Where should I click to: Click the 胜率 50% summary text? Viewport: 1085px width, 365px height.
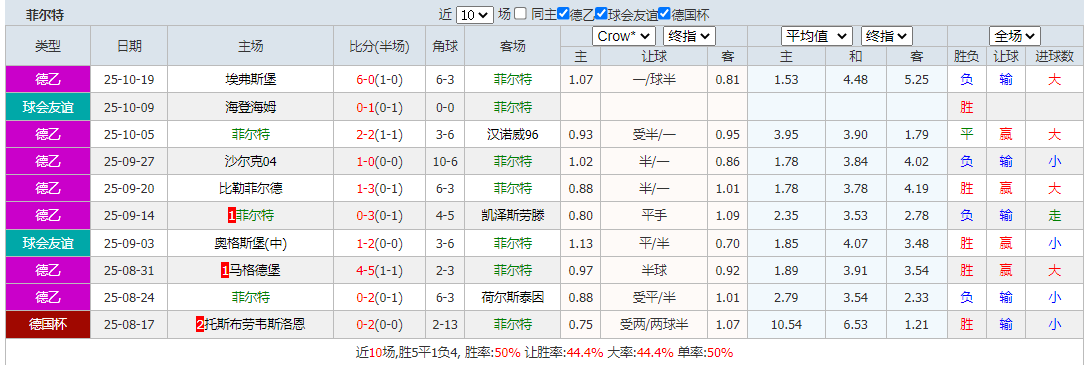pyautogui.click(x=493, y=353)
